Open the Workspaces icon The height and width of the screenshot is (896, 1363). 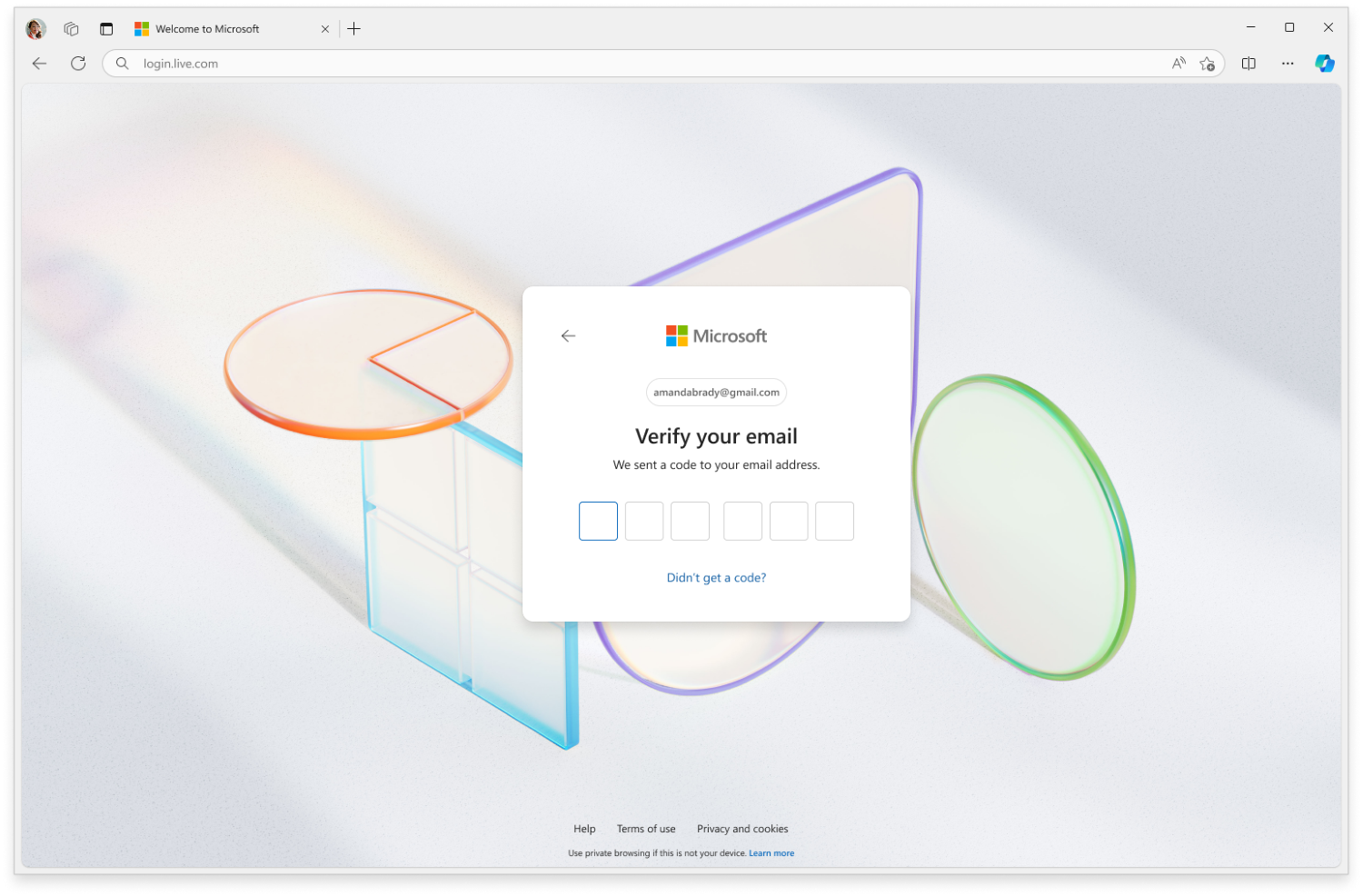(x=71, y=29)
